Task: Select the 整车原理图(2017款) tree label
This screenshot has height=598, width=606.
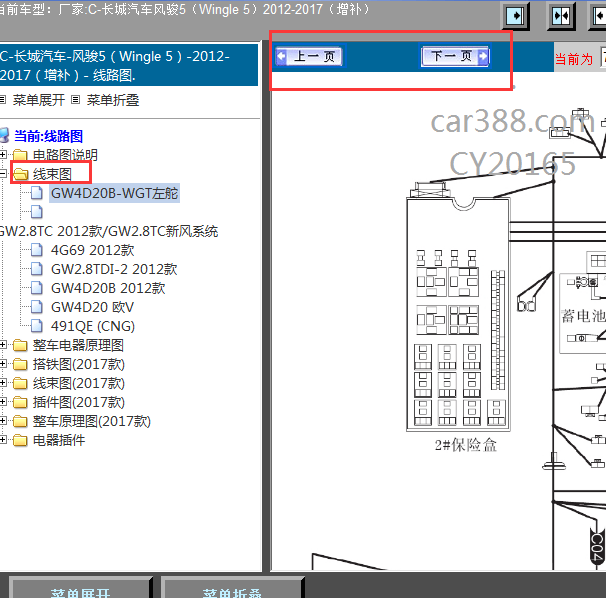Action: 92,421
